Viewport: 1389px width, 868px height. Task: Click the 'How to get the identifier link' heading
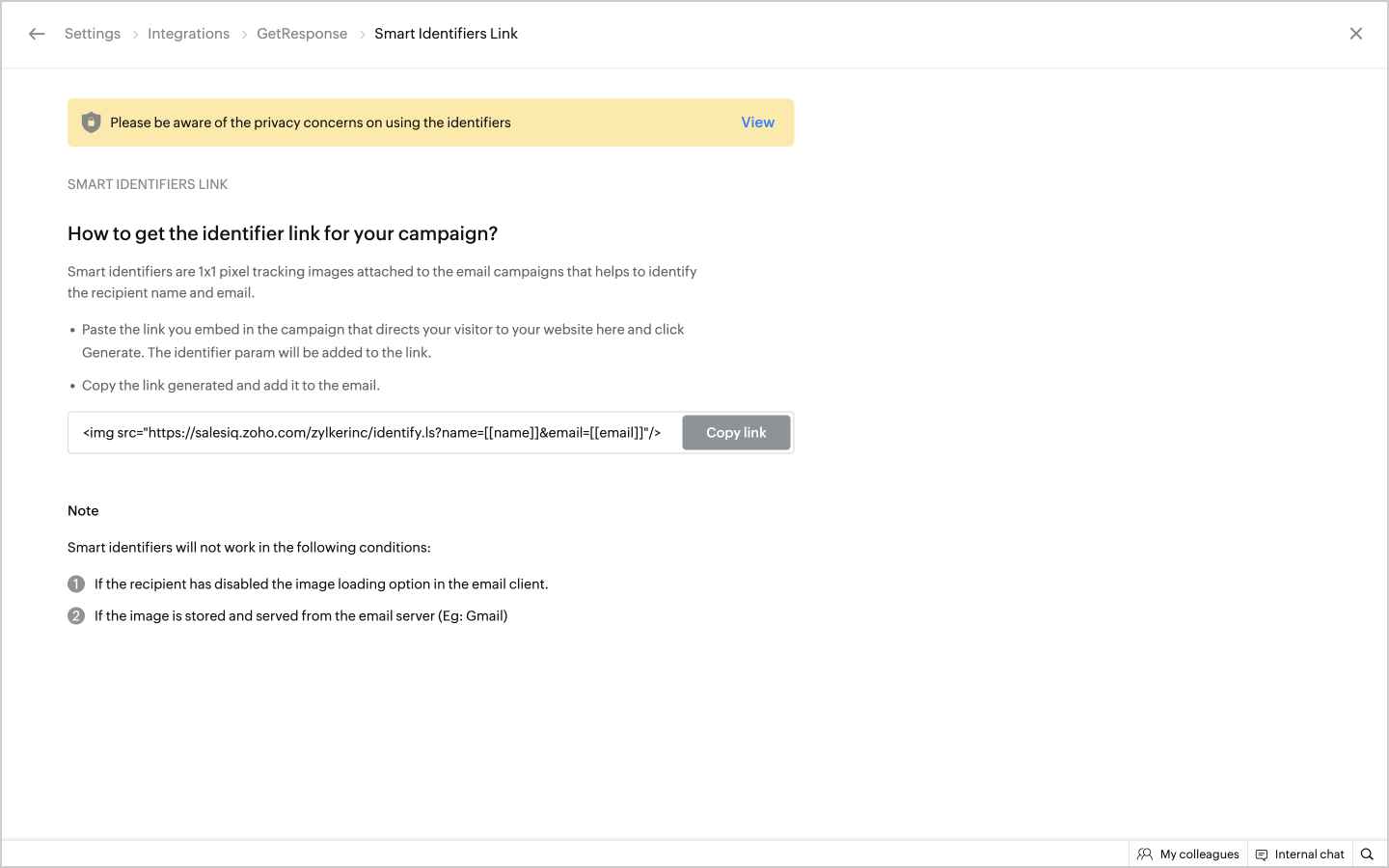[283, 233]
